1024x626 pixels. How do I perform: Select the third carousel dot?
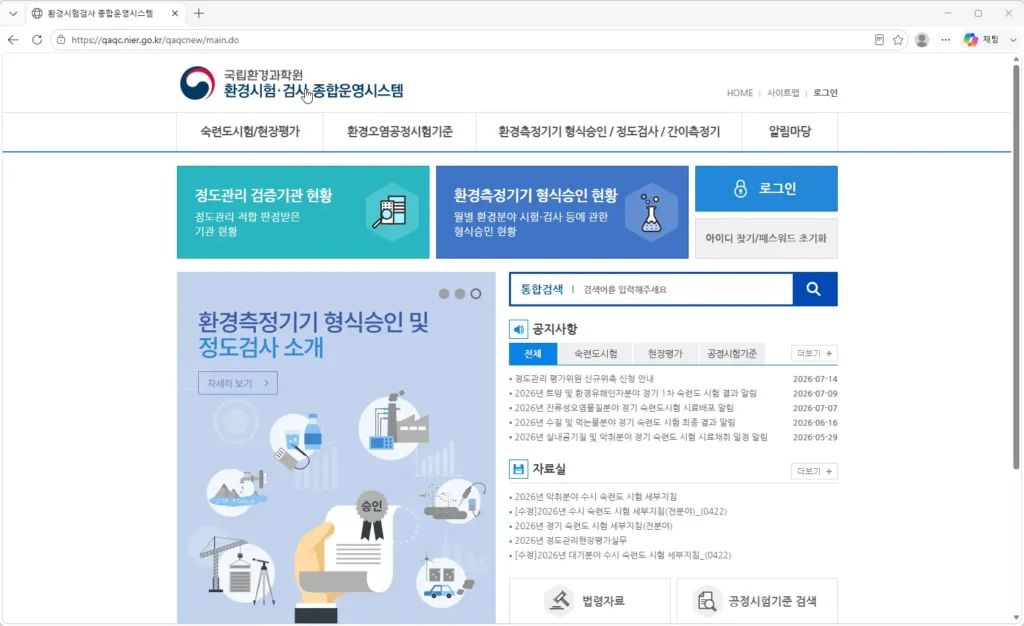tap(476, 294)
